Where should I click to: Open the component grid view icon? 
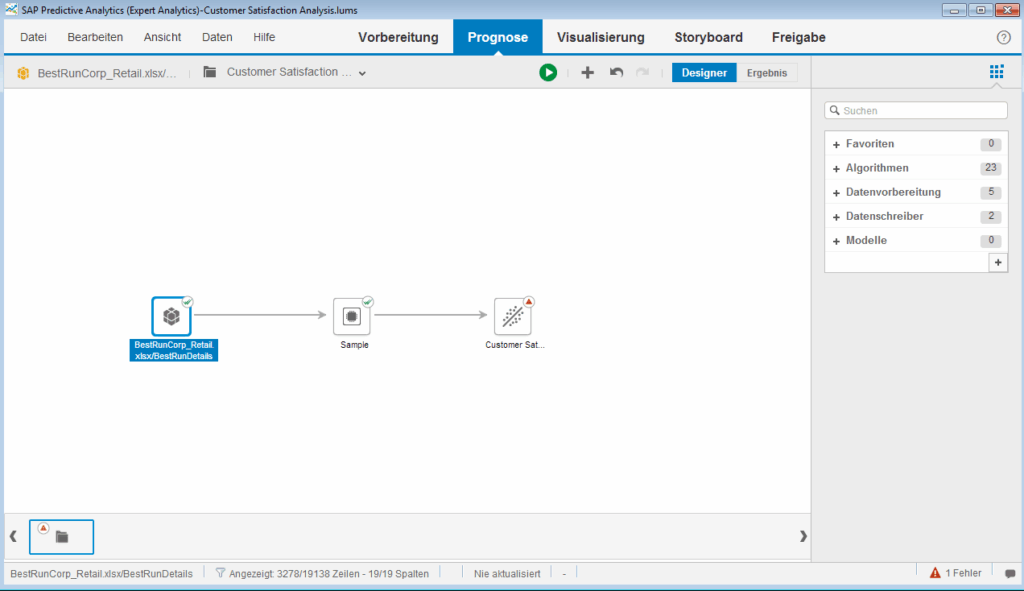pyautogui.click(x=996, y=72)
